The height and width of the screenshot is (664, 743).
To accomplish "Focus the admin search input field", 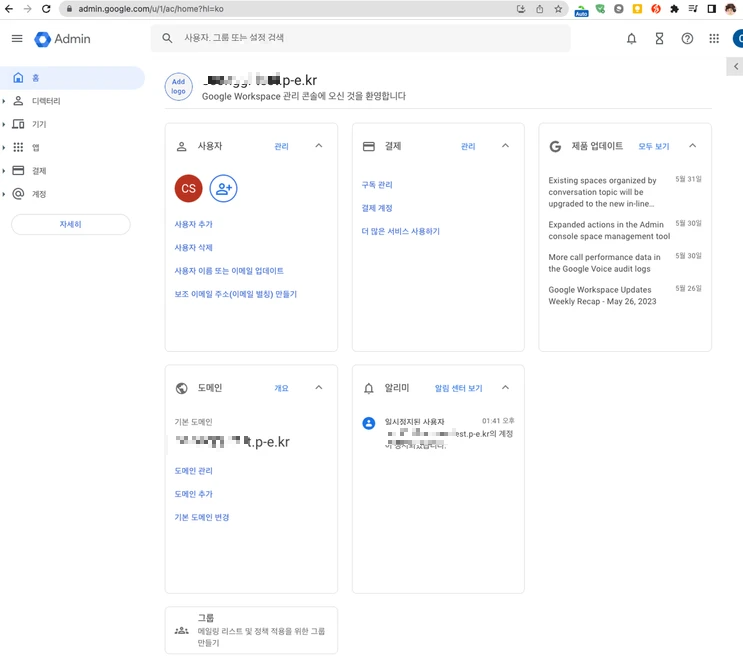I will pos(360,38).
